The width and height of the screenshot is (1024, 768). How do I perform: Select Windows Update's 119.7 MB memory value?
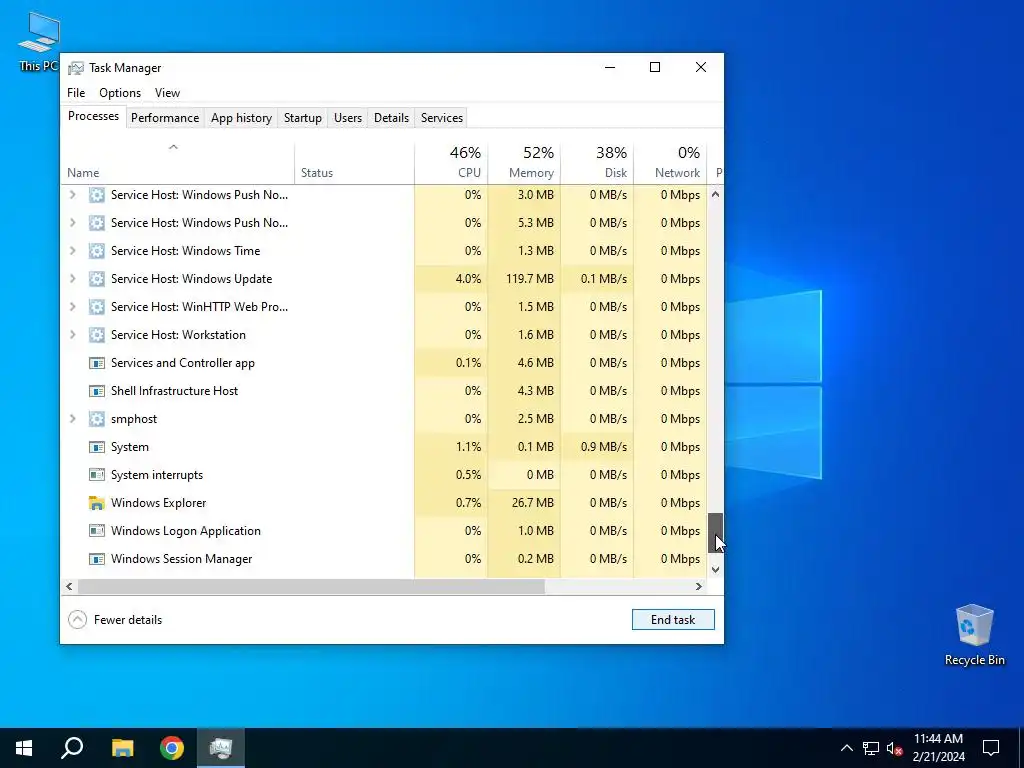pyautogui.click(x=530, y=279)
